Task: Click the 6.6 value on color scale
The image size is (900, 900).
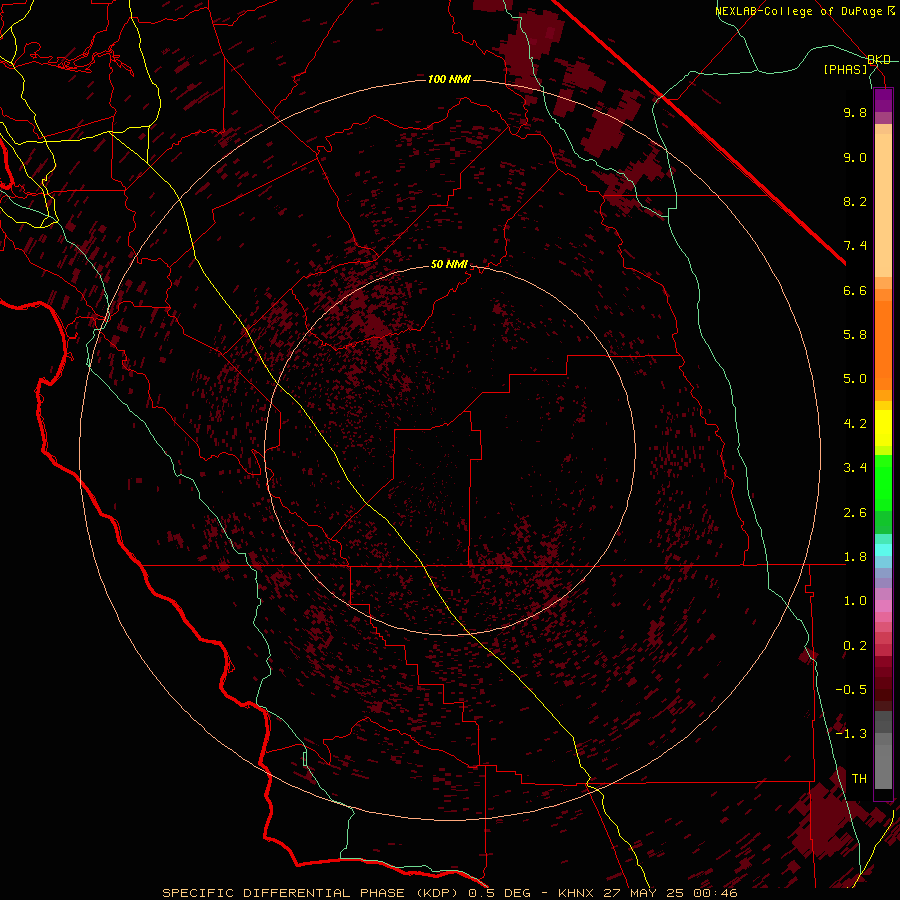Action: pos(855,290)
